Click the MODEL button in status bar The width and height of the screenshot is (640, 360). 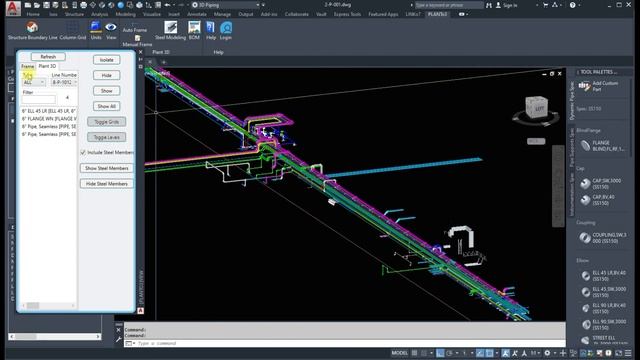[400, 353]
